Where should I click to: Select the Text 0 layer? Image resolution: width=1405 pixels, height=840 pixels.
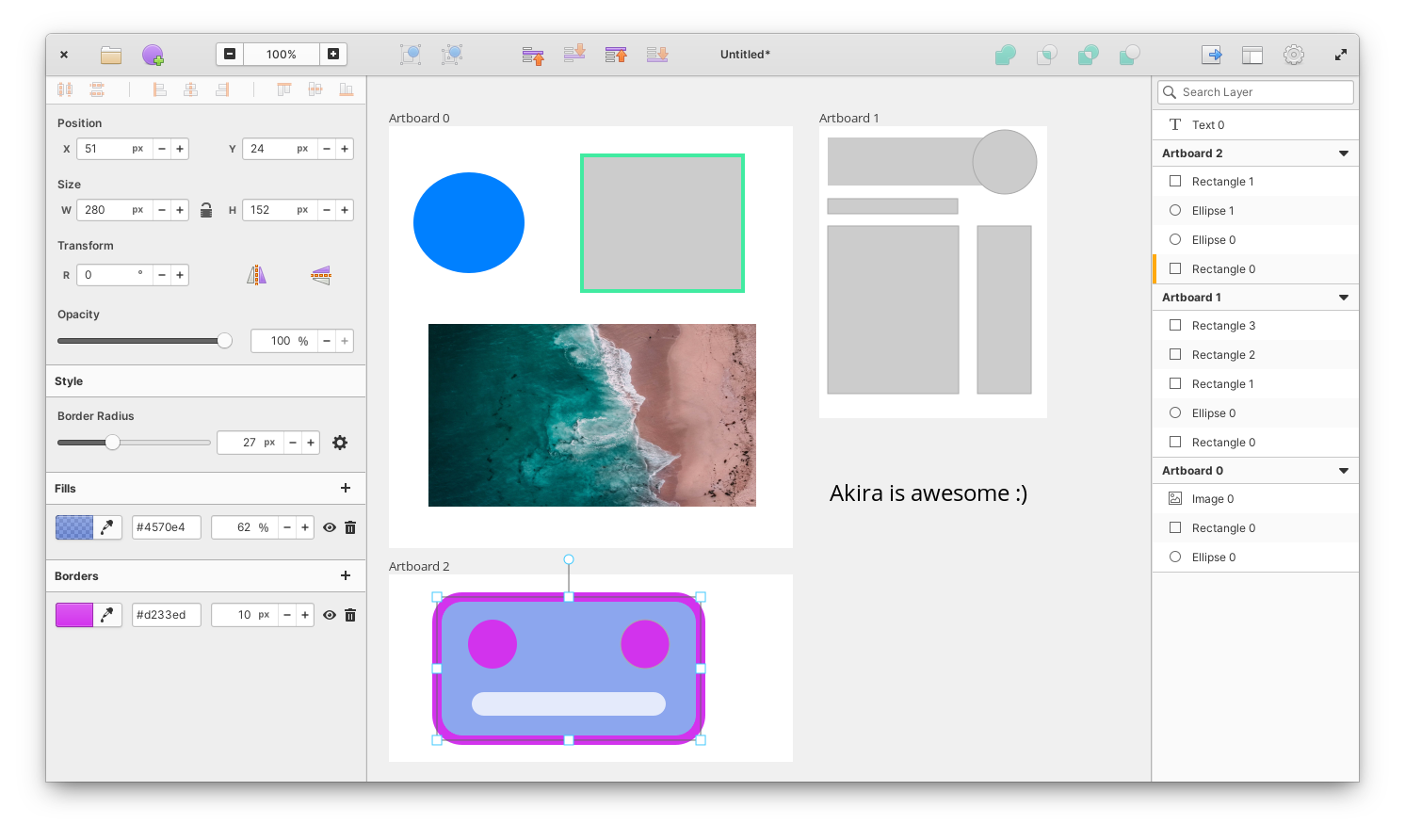pyautogui.click(x=1207, y=125)
